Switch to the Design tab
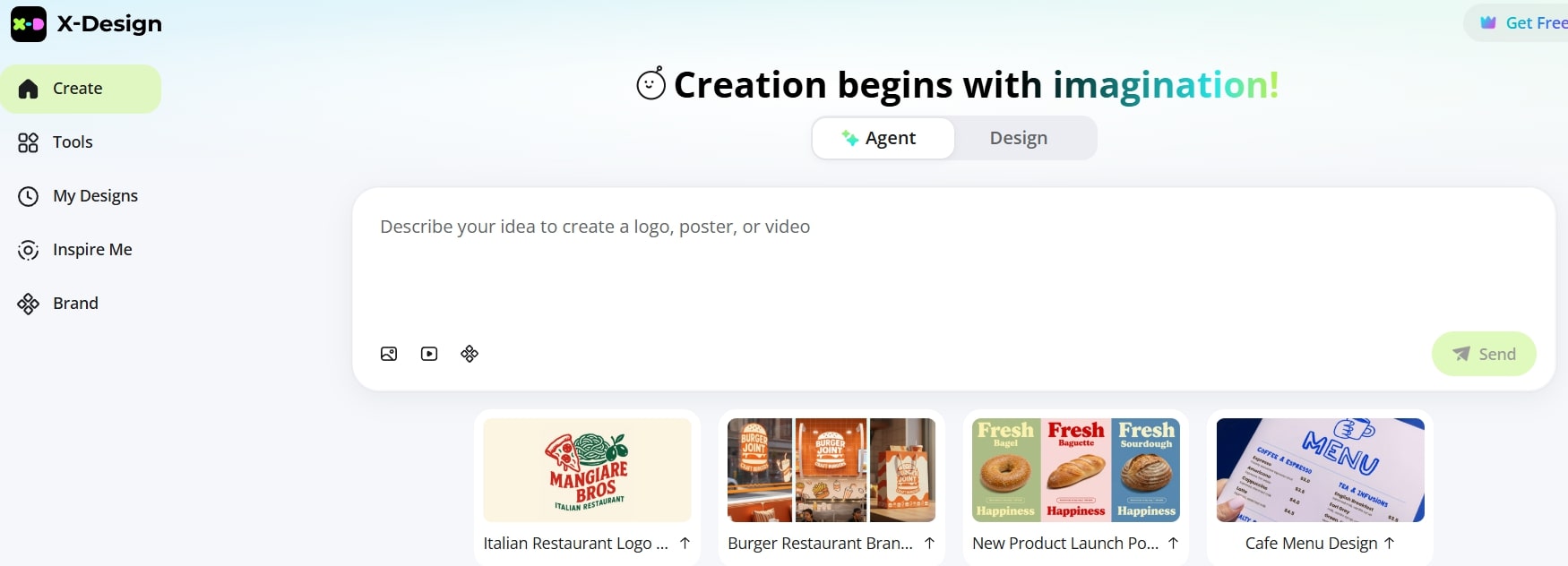 (1019, 138)
